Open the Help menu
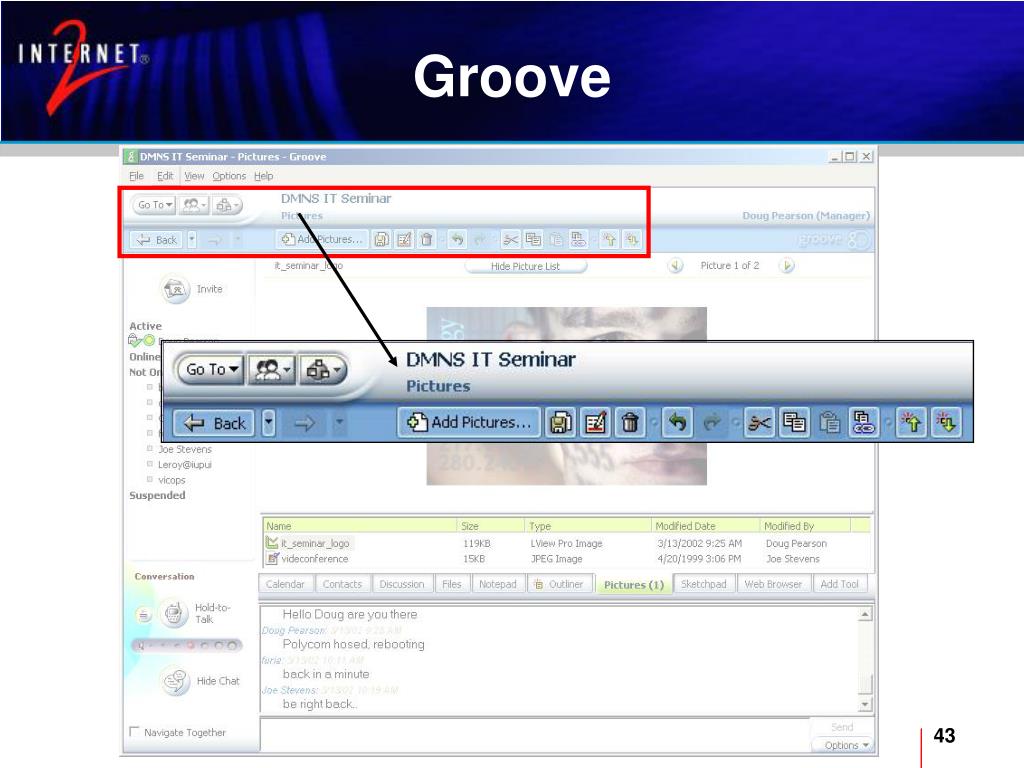This screenshot has width=1024, height=768. tap(263, 176)
